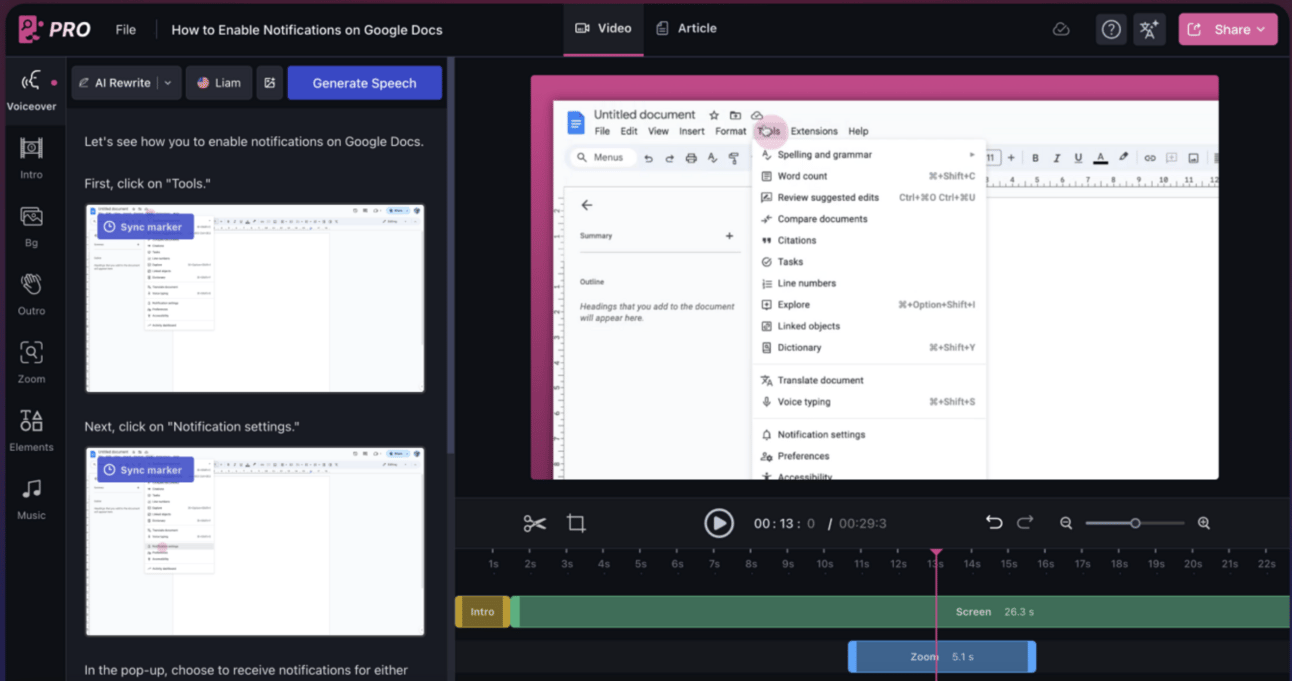Open the Music sidebar panel
Screen dimensions: 1292x681
31,498
